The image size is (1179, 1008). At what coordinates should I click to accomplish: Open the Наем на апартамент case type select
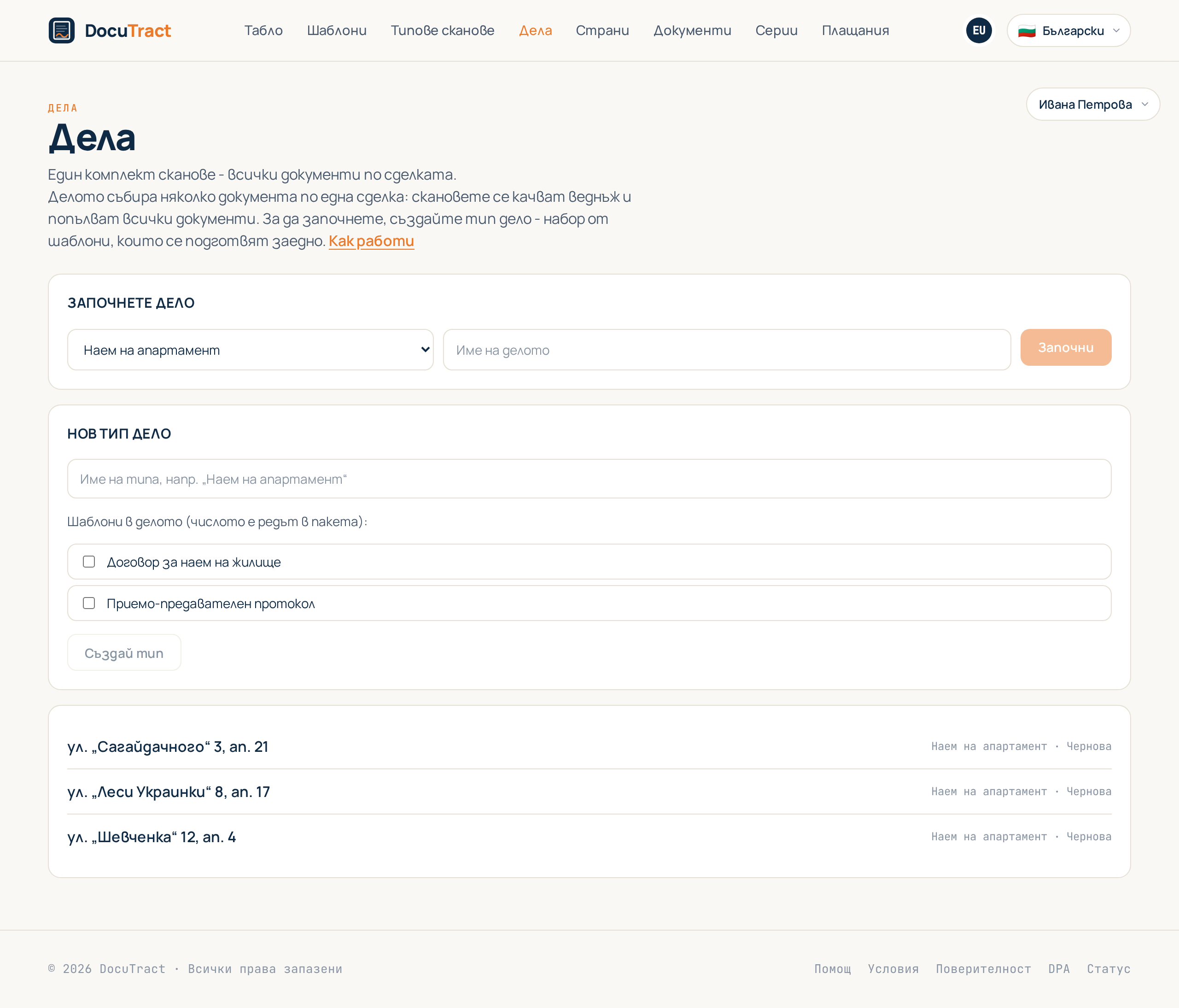click(251, 350)
